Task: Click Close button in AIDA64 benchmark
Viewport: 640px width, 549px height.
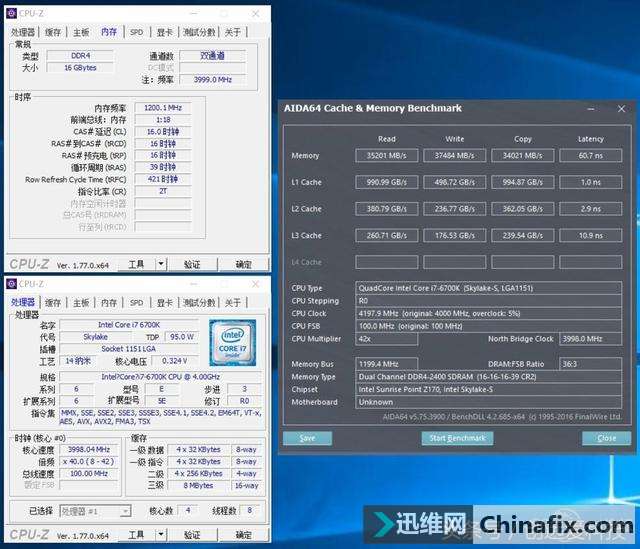Action: (607, 438)
